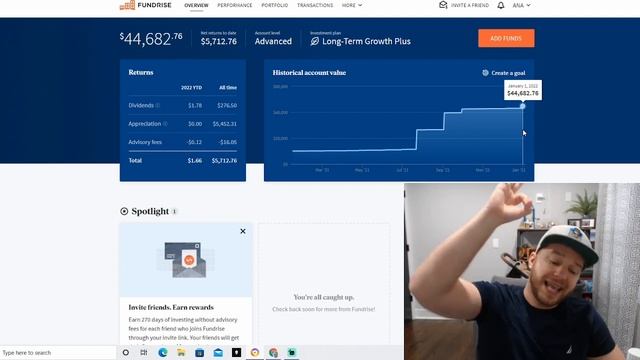This screenshot has width=640, height=360.
Task: Click the Long-Term Growth Plus leaf icon
Action: (x=315, y=41)
